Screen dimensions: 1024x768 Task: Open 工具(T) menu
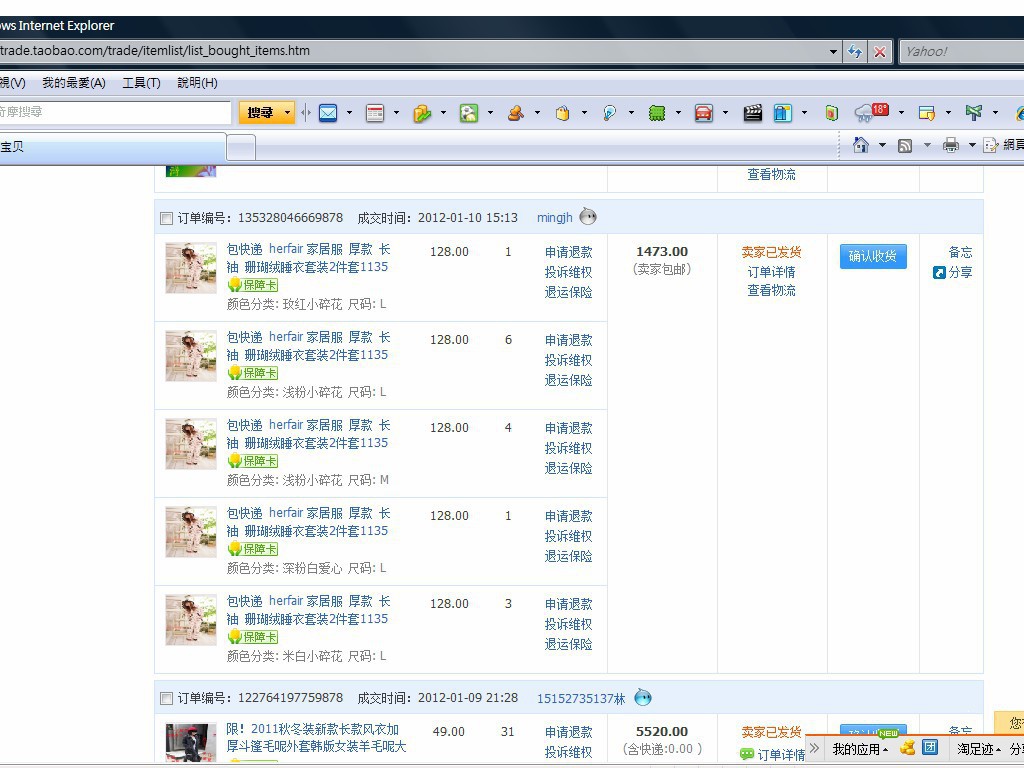click(142, 83)
